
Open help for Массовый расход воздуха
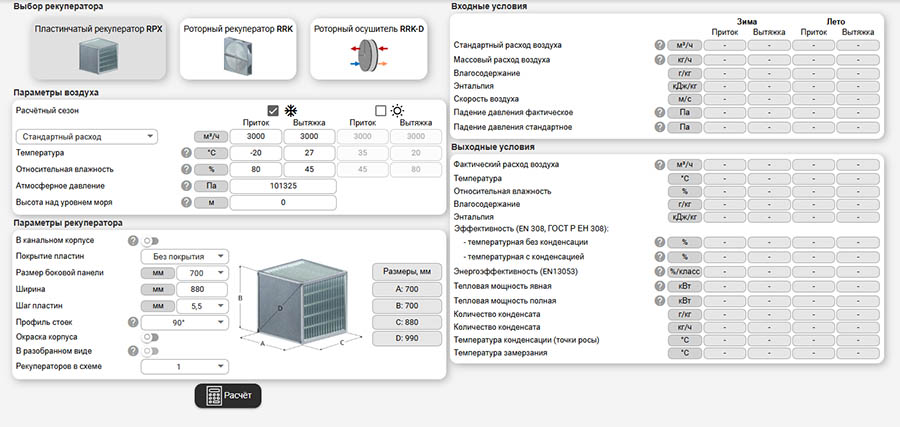tap(660, 60)
